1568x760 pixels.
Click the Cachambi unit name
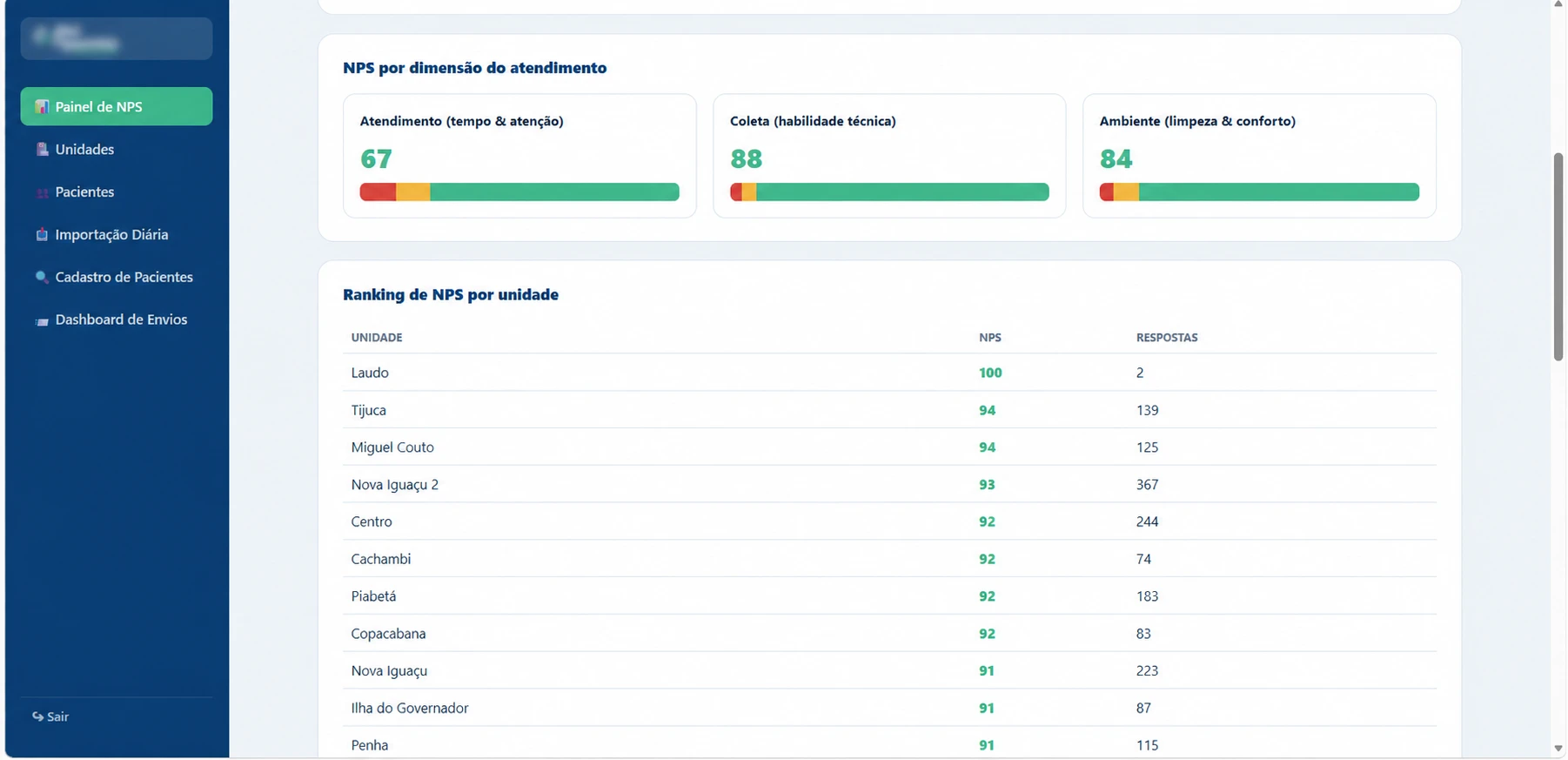tap(381, 559)
